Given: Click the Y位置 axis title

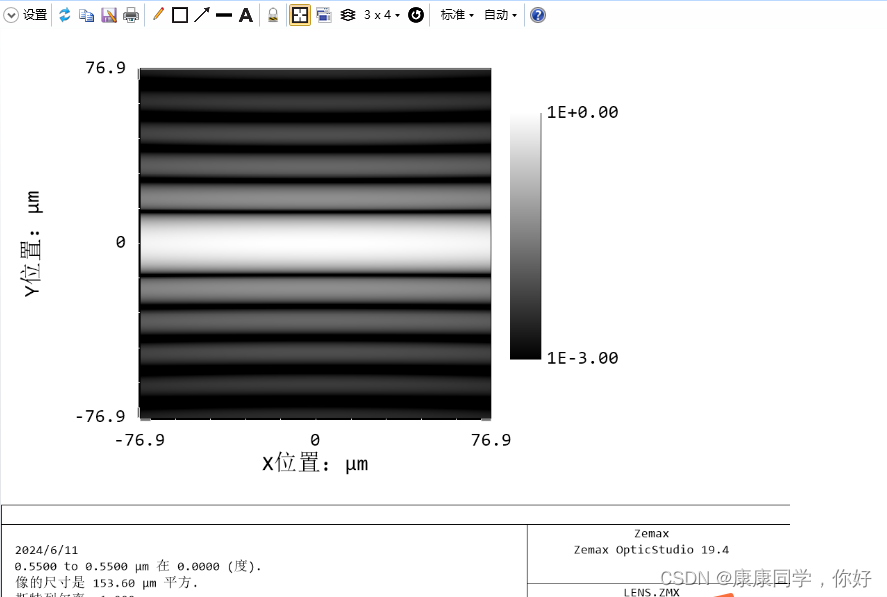Looking at the screenshot, I should tap(32, 244).
